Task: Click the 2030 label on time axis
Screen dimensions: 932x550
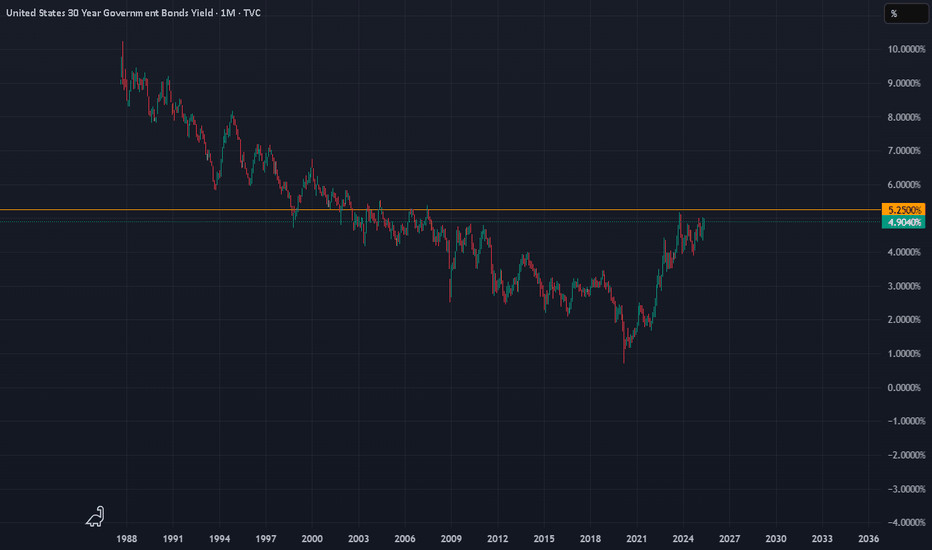Action: (776, 538)
